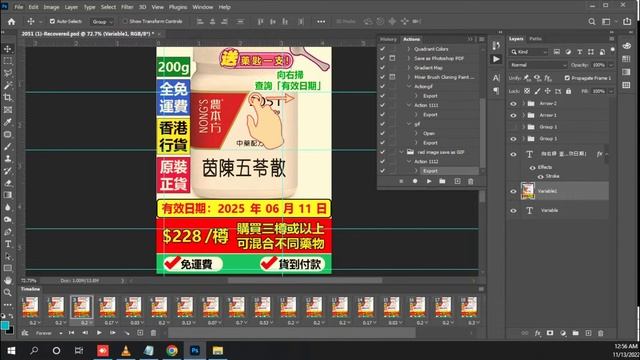The image size is (640, 360).
Task: Click the Home icon in options bar
Action: (x=11, y=22)
